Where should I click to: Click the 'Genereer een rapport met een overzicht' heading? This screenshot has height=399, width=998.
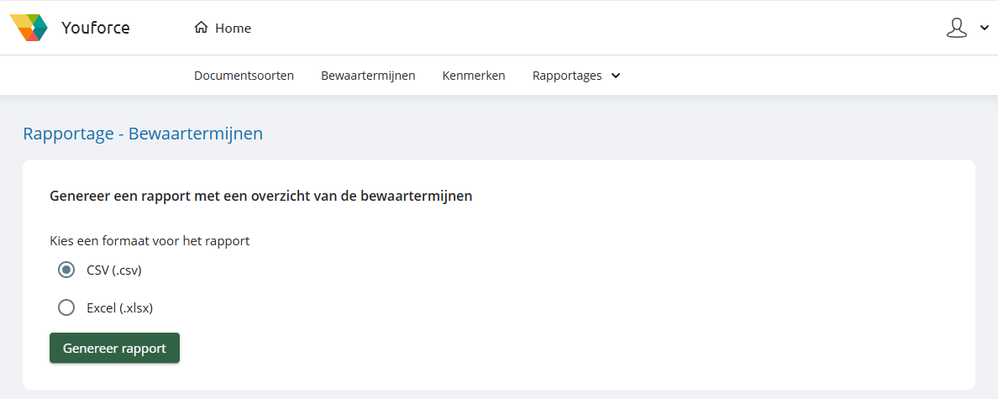click(x=261, y=196)
